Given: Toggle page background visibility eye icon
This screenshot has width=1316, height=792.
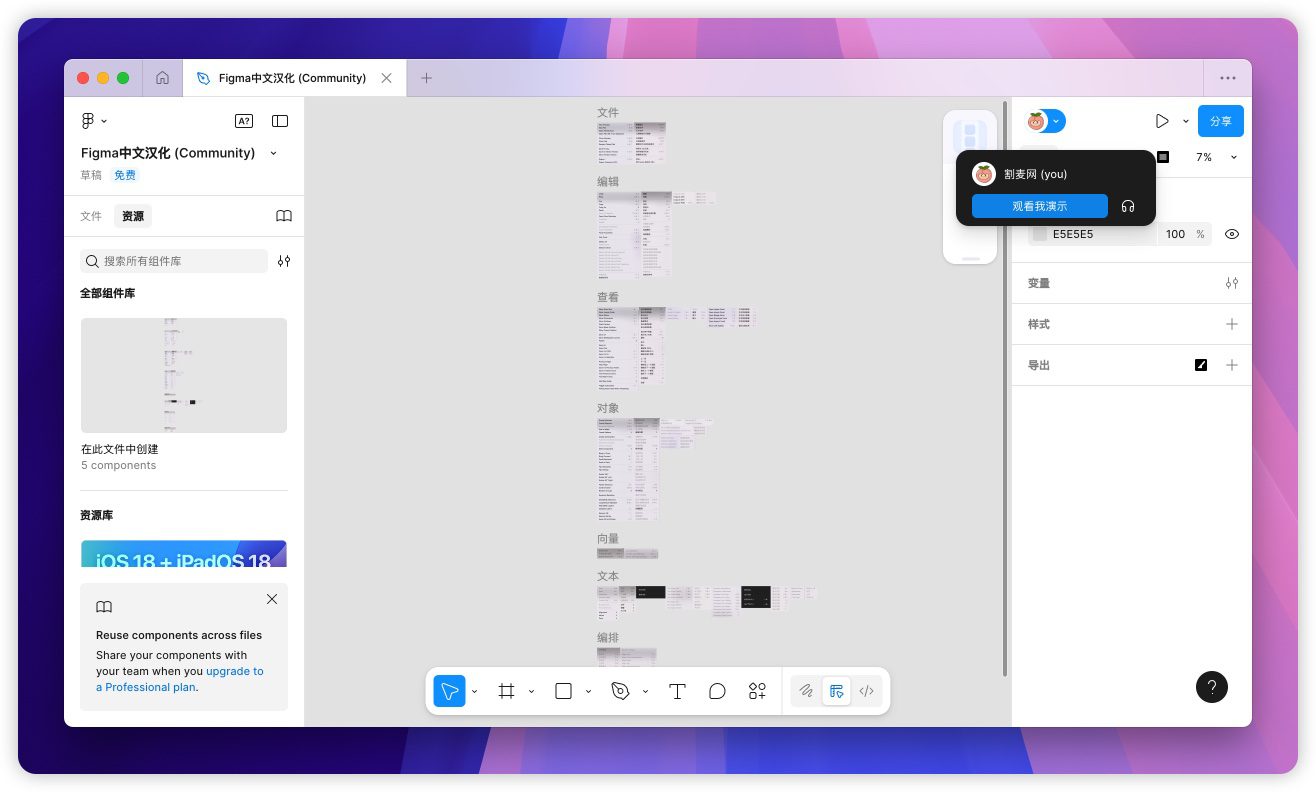Looking at the screenshot, I should click(x=1232, y=234).
